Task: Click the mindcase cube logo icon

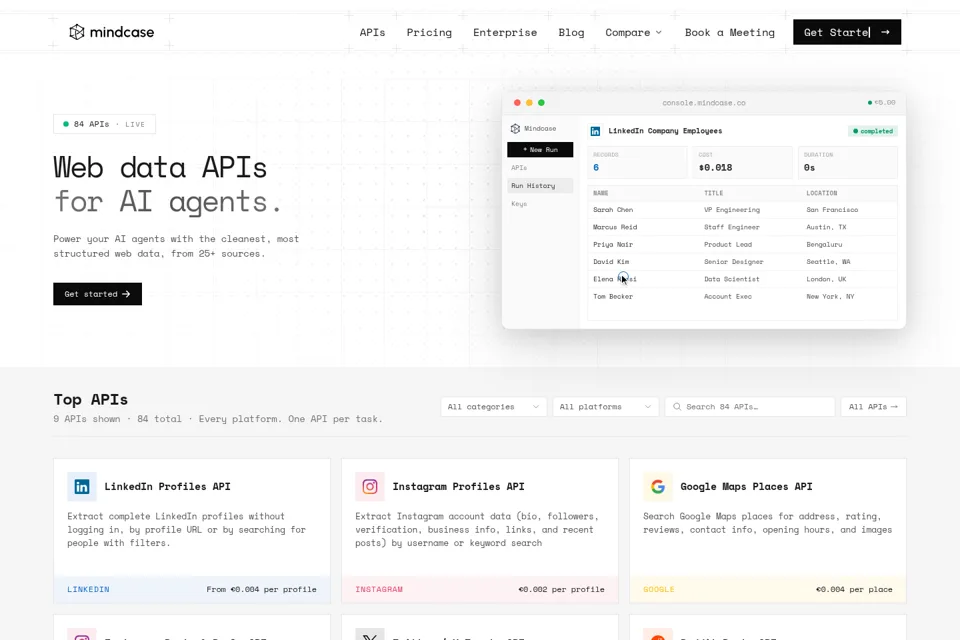Action: point(77,32)
